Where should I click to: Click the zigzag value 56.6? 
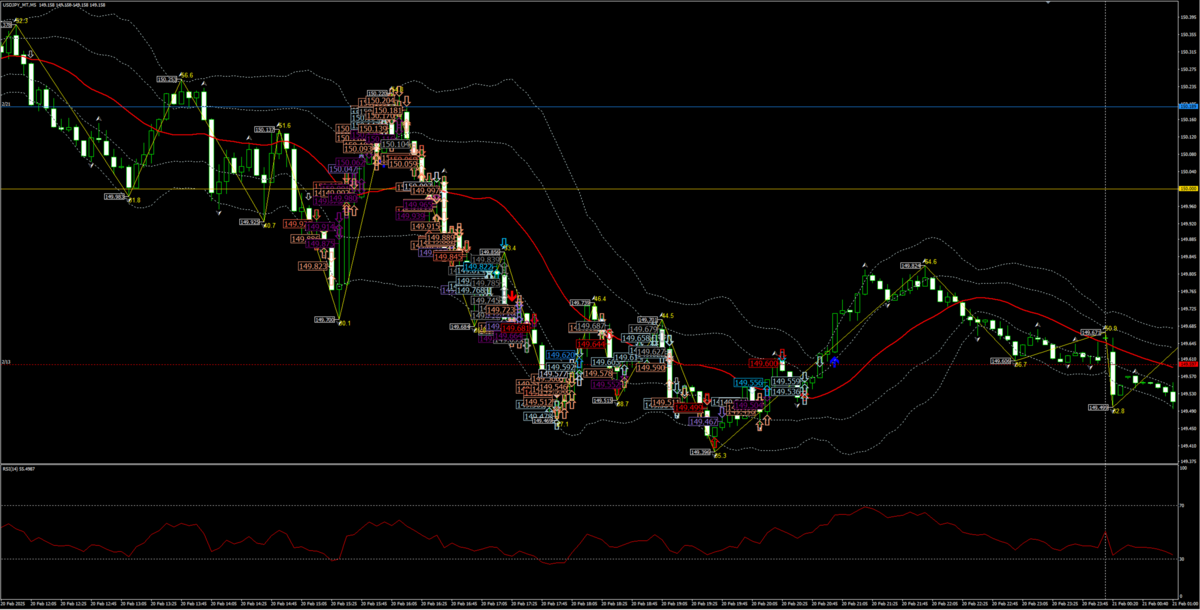pos(187,75)
